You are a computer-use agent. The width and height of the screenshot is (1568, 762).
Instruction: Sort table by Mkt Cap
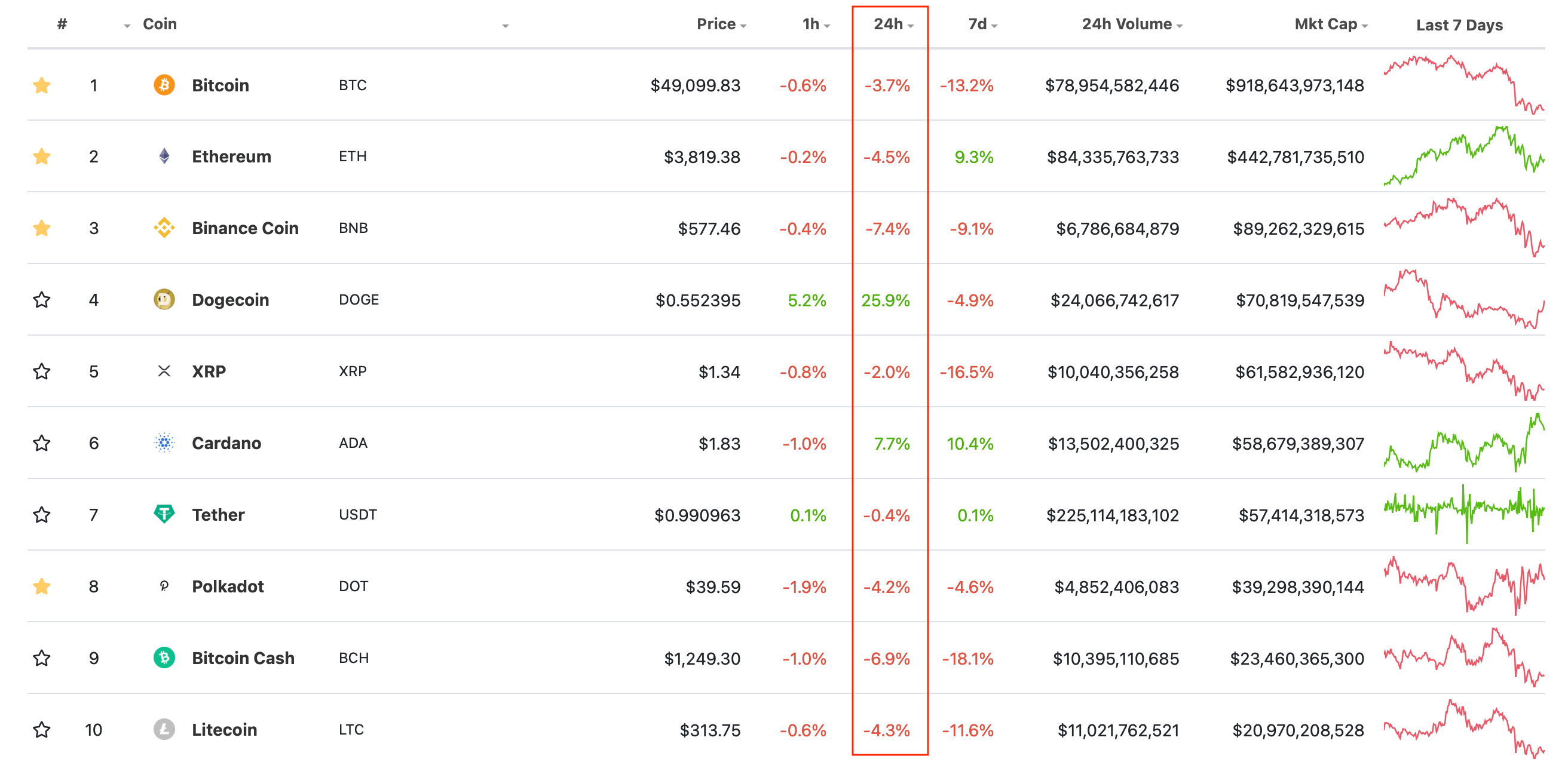point(1331,24)
